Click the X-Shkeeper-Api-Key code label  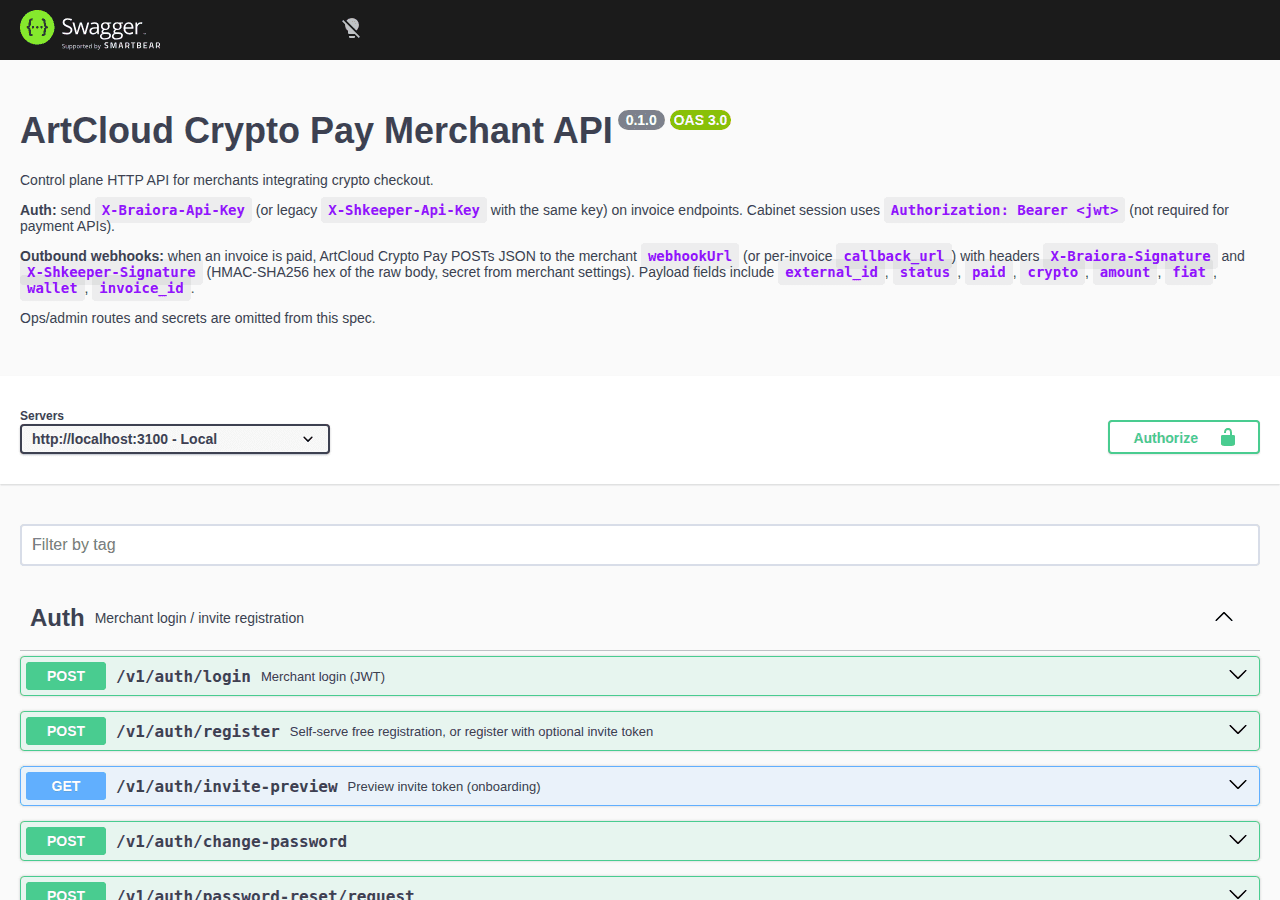[404, 210]
